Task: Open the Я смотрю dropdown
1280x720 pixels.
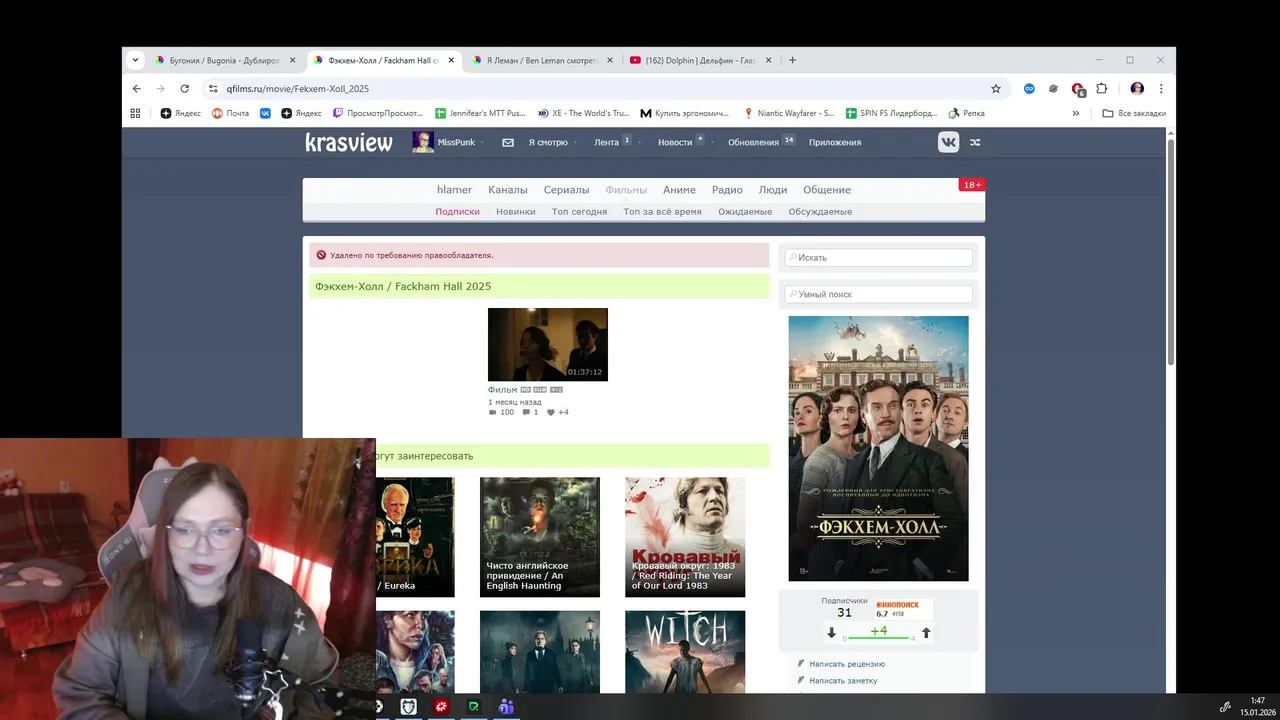Action: click(552, 142)
